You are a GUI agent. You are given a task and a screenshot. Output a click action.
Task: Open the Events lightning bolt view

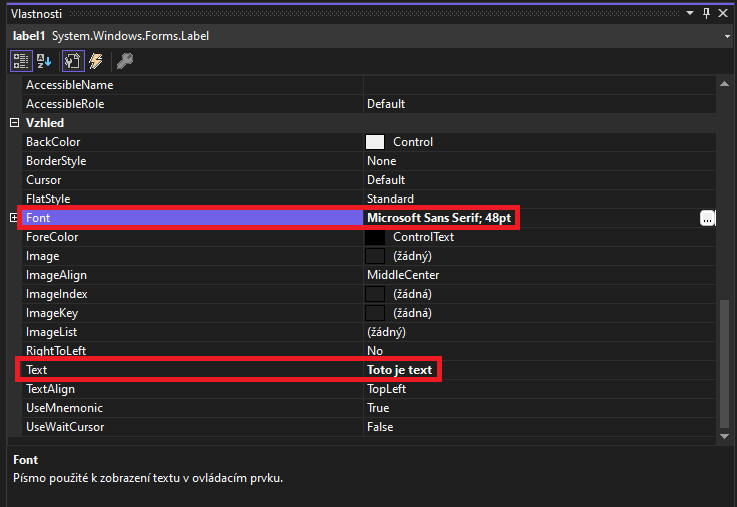pos(96,61)
